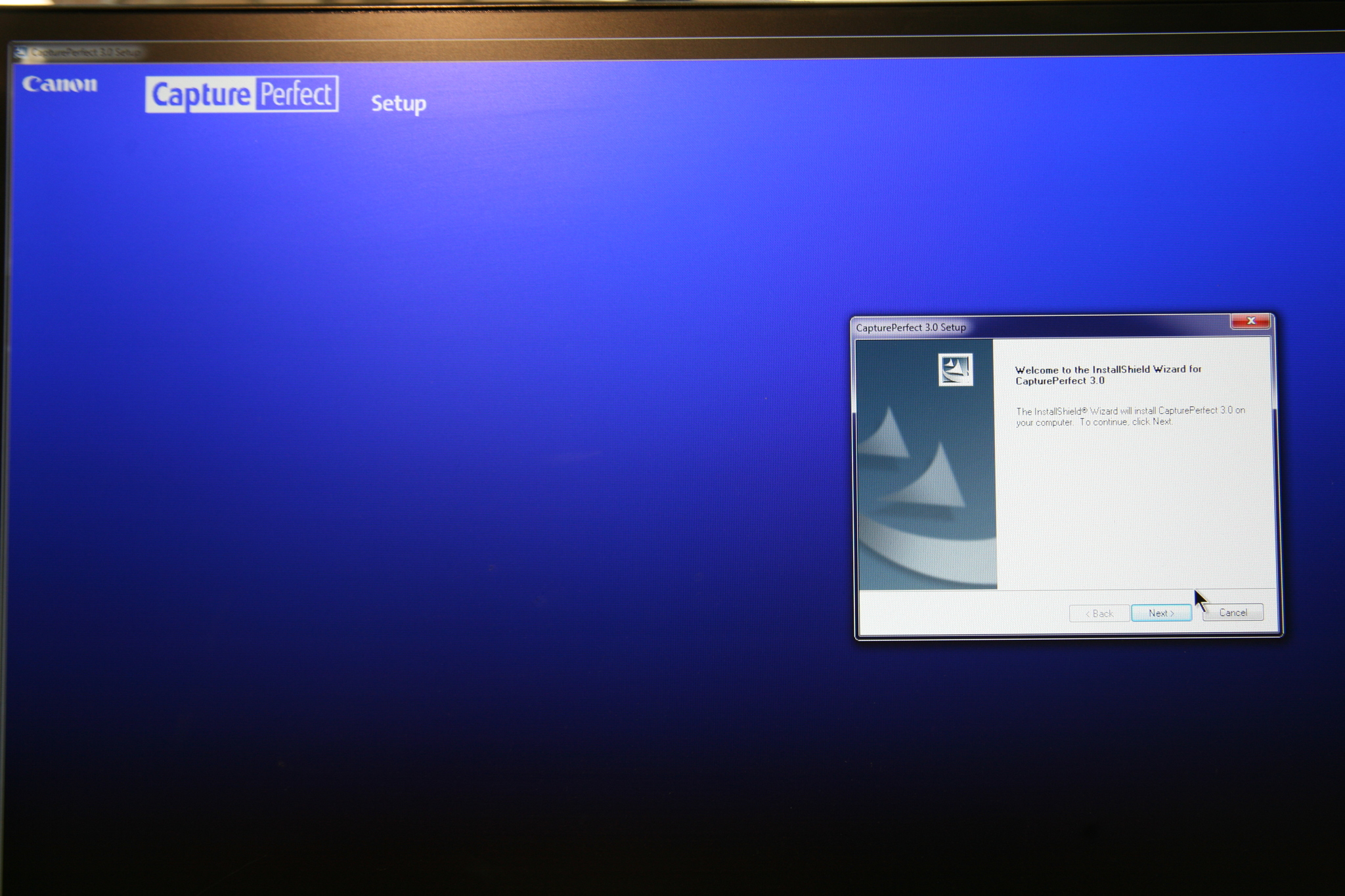
Task: Click the 'Welcome to the InstallShield Wizard' heading
Action: point(1109,375)
